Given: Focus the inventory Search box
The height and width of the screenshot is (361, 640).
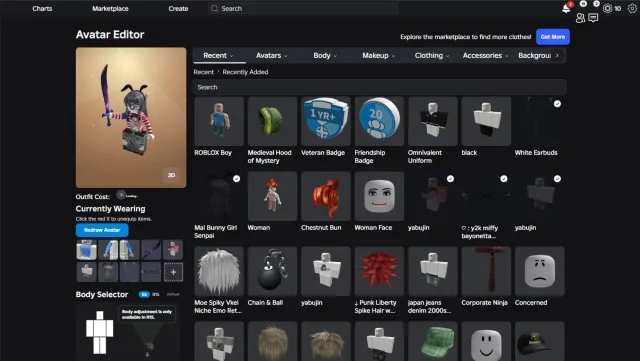Looking at the screenshot, I should tap(380, 87).
